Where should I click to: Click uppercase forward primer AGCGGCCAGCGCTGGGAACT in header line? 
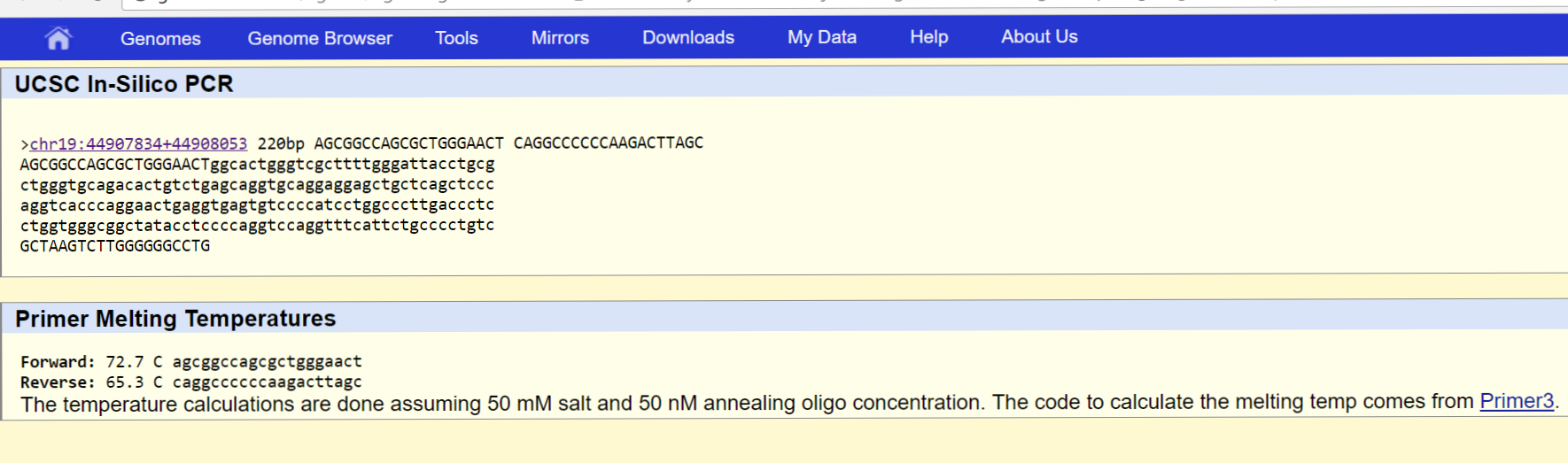tap(408, 143)
